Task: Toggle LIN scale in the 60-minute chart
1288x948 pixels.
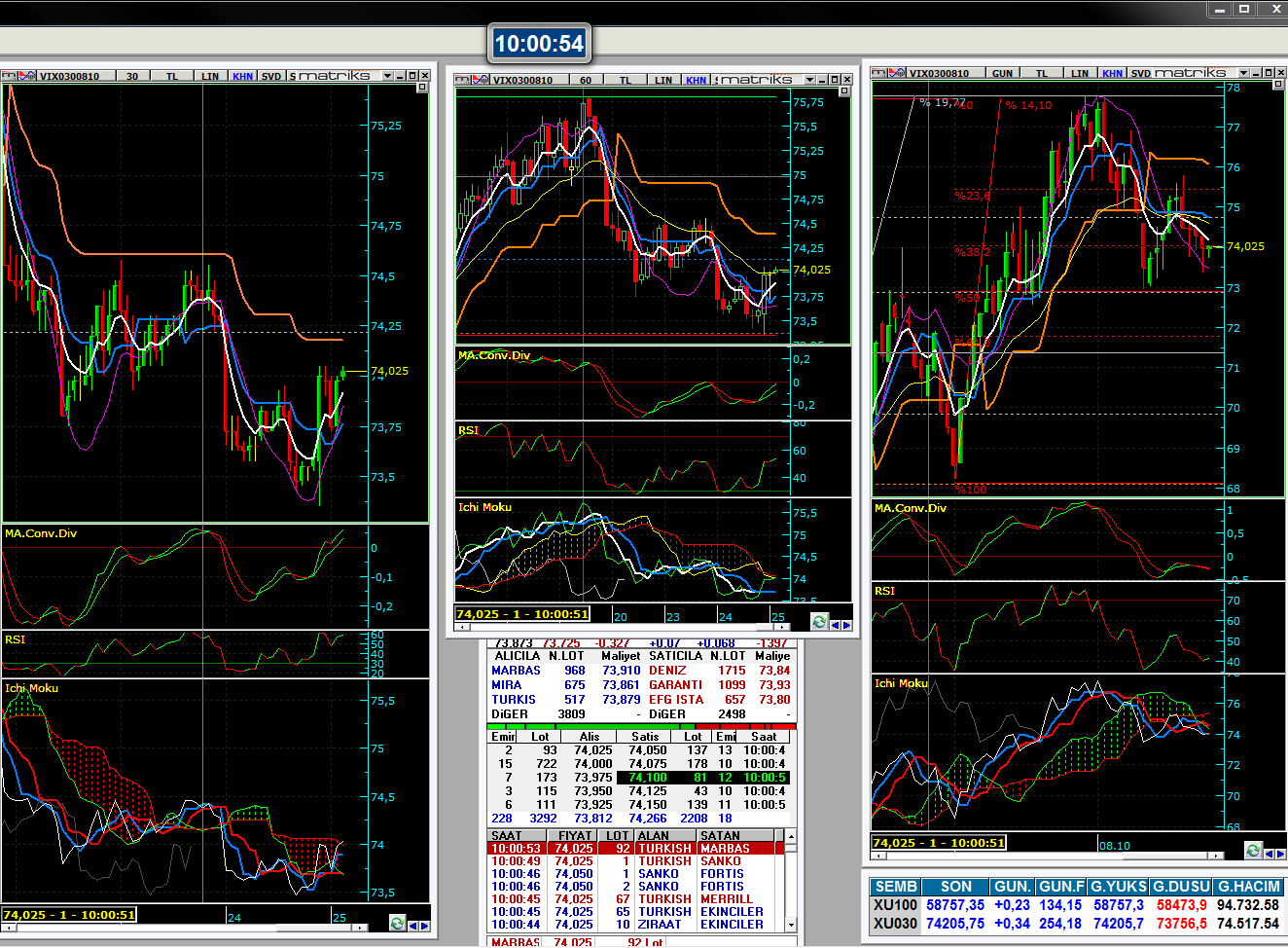Action: tap(663, 80)
